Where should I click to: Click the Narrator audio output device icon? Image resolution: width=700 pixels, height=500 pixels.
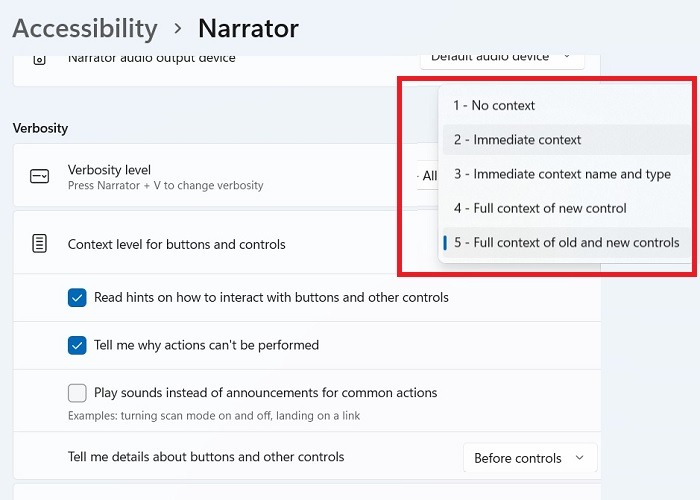click(39, 59)
